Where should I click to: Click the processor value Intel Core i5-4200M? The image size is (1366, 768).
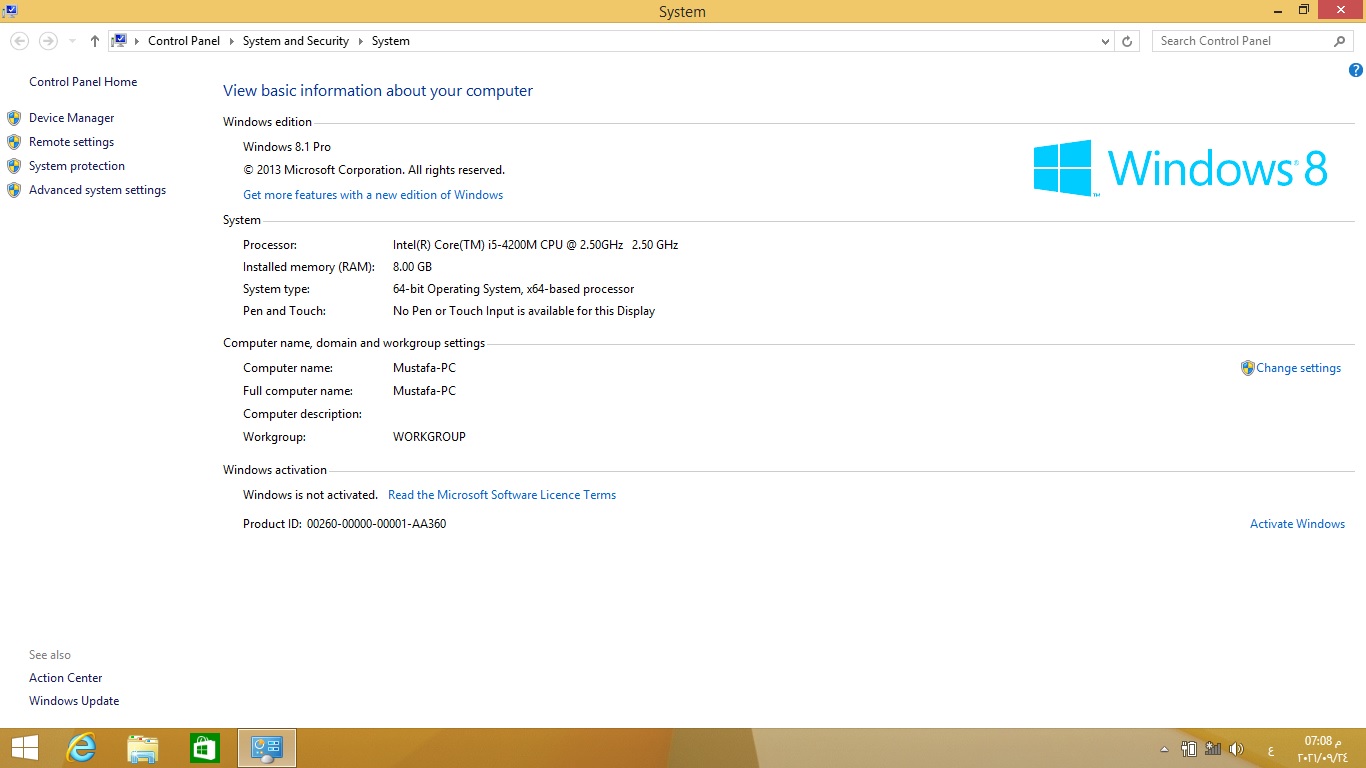tap(535, 245)
